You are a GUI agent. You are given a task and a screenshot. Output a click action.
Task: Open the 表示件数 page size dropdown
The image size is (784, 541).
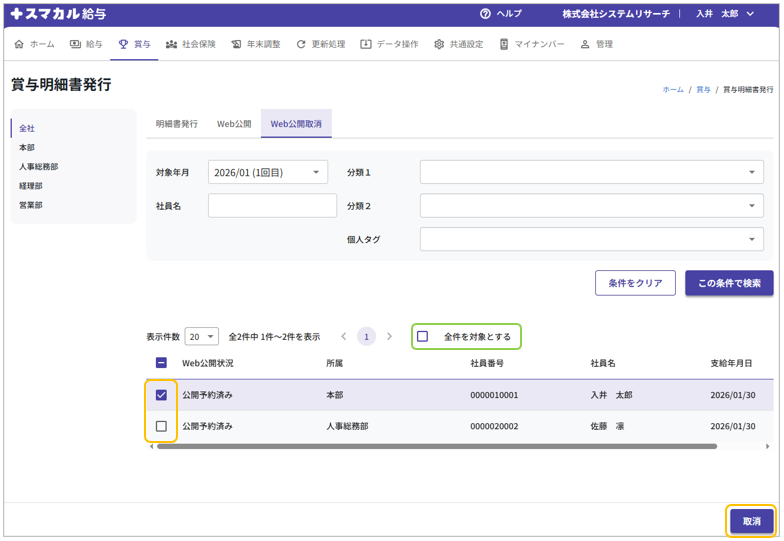201,337
